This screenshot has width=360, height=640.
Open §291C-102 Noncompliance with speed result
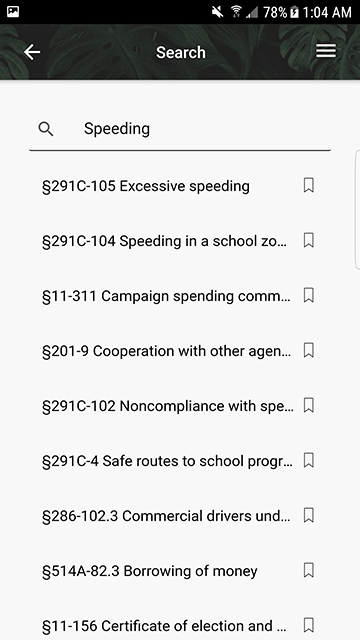pos(168,406)
